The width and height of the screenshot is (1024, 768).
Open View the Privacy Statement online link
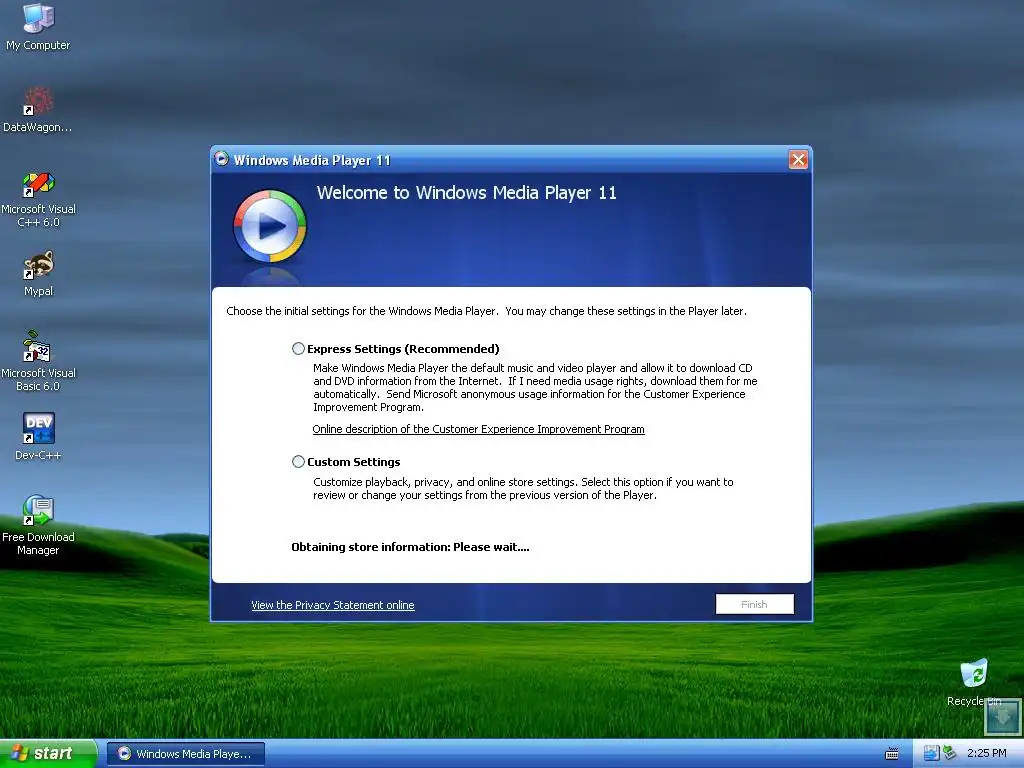[332, 605]
